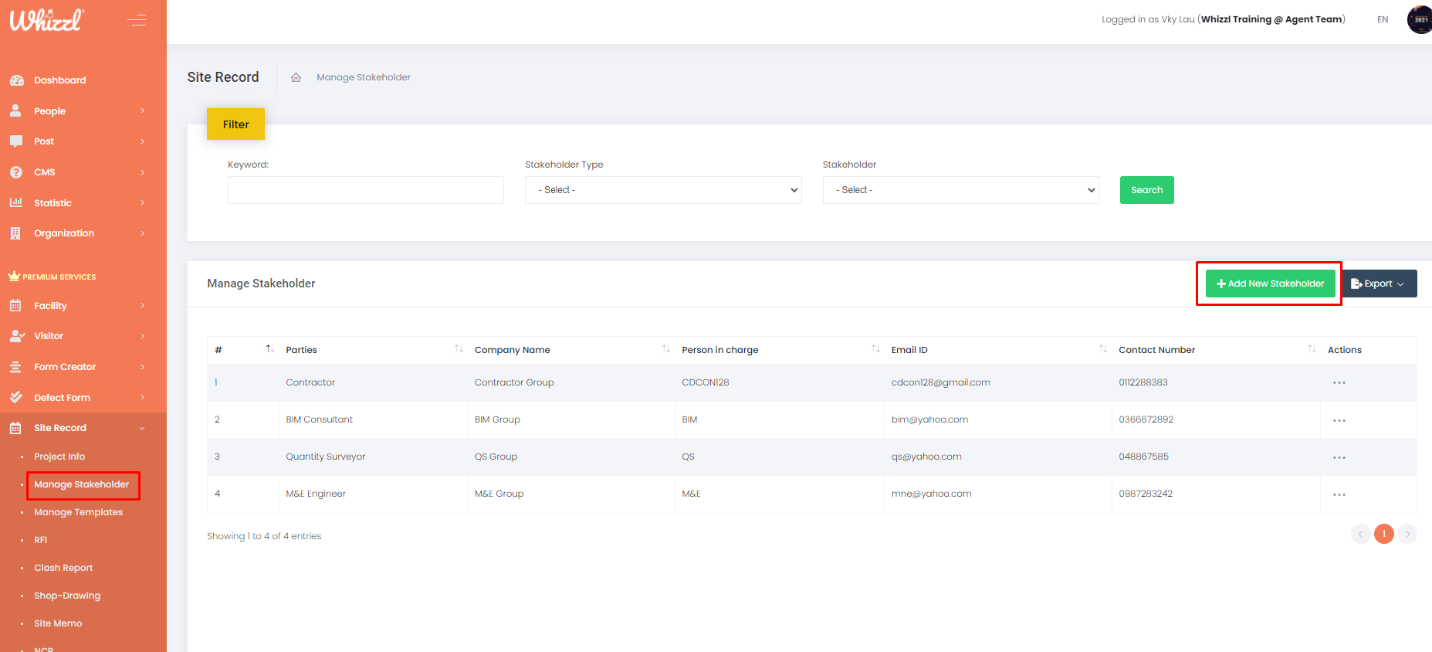
Task: Open actions ellipsis for M&E Engineer row
Action: tap(1339, 494)
